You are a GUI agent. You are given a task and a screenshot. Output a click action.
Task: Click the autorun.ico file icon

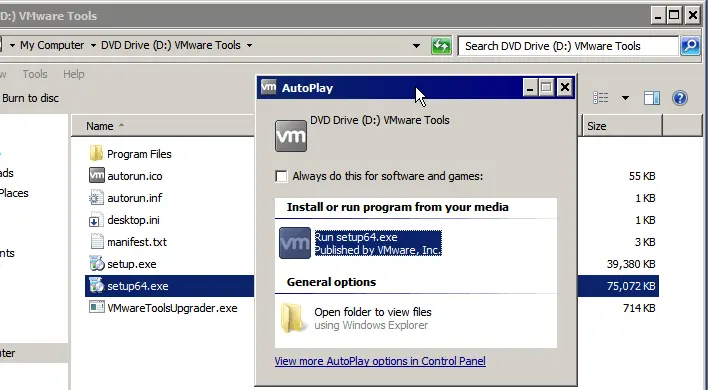click(x=97, y=176)
